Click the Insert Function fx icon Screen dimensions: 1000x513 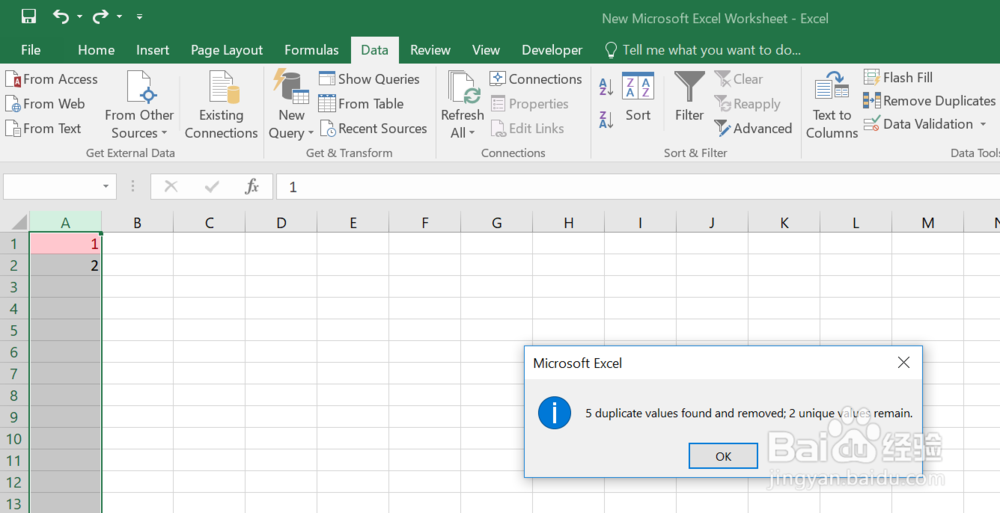(x=252, y=186)
